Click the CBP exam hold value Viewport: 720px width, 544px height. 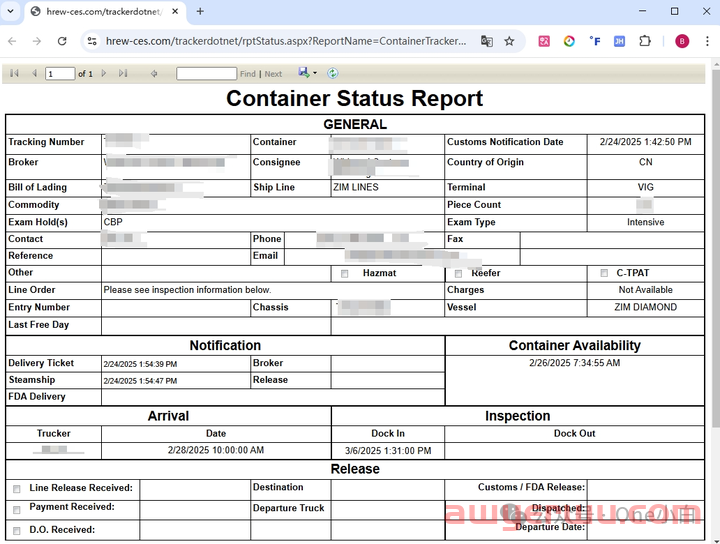point(113,222)
